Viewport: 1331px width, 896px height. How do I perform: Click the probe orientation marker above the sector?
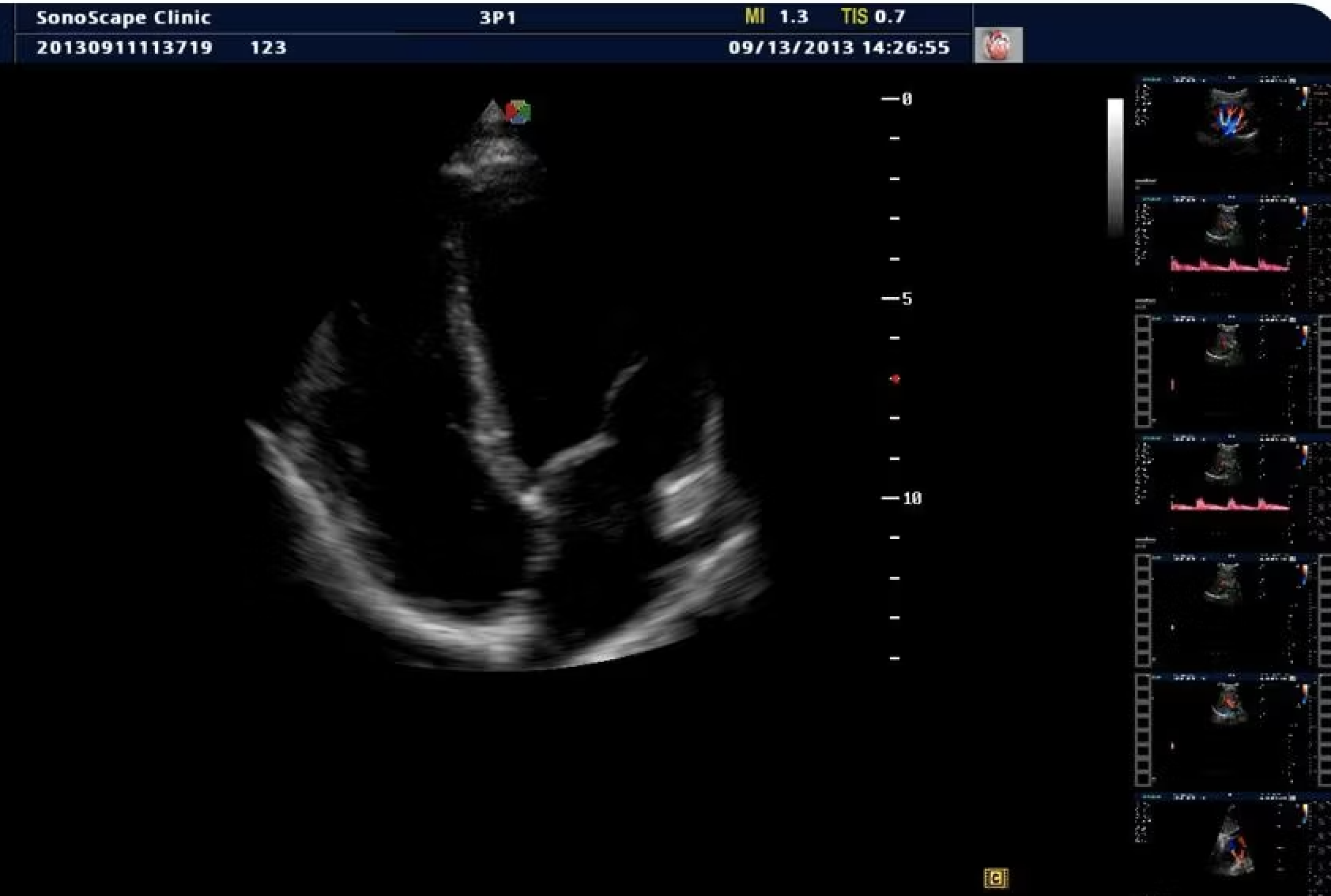518,112
